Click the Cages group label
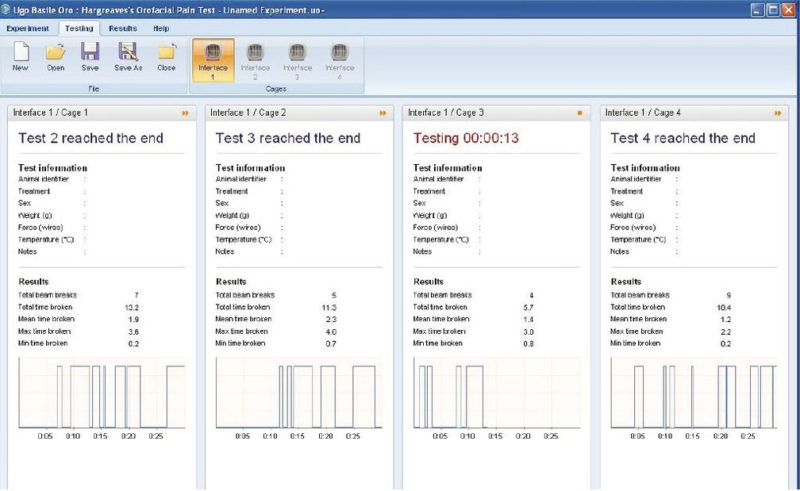Image resolution: width=800 pixels, height=491 pixels. 276,89
